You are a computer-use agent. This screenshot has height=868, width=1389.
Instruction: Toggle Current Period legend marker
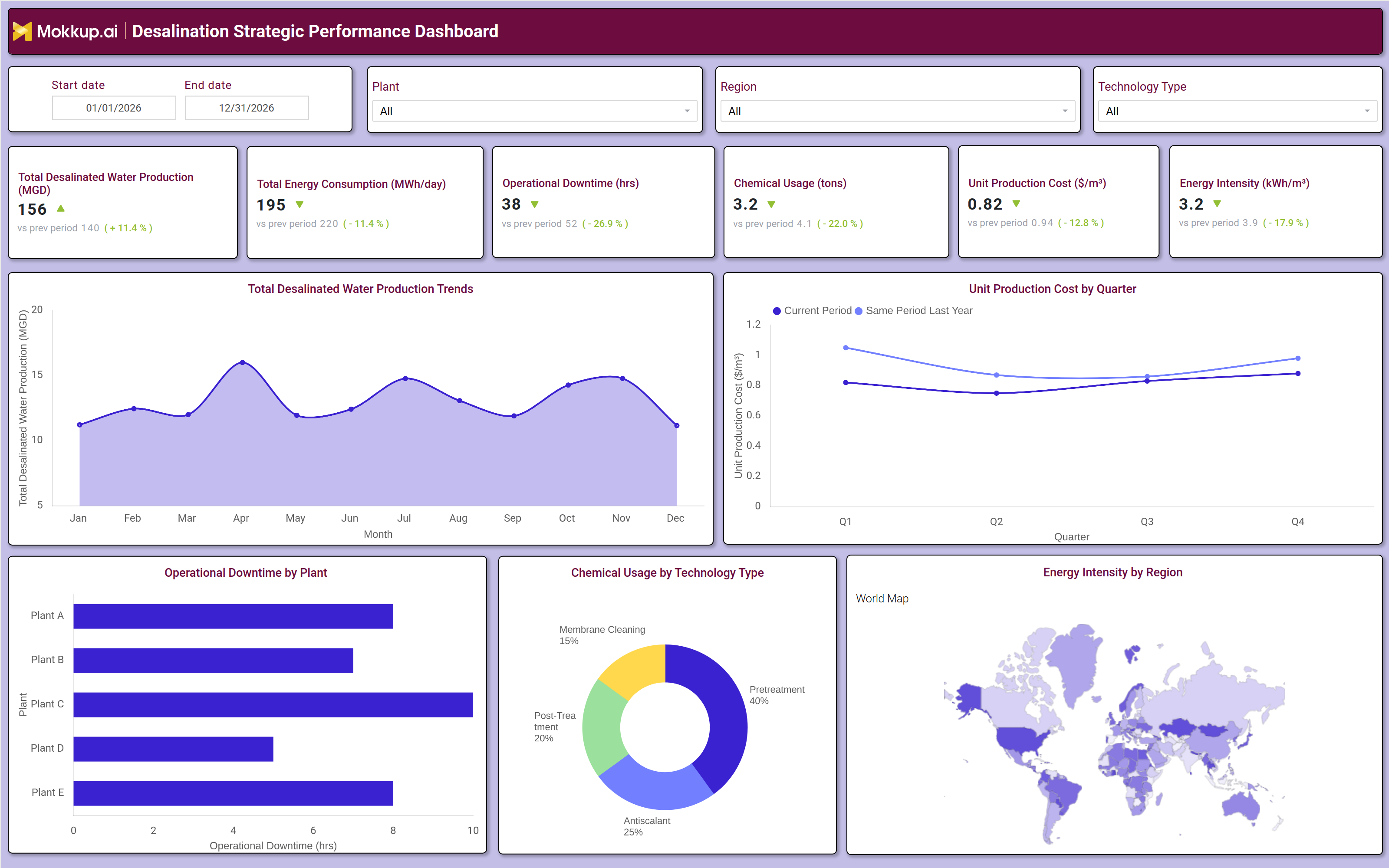[777, 311]
